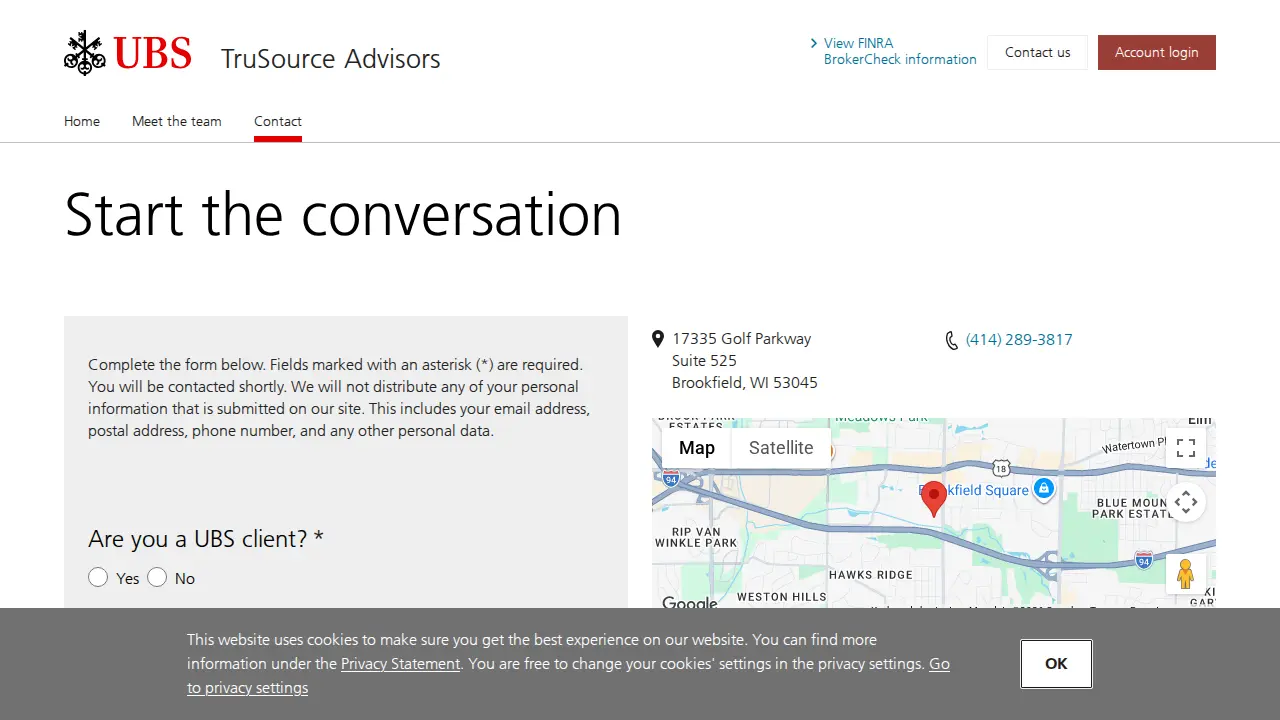Viewport: 1280px width, 720px height.
Task: Call phone number (414) 289-3817
Action: point(1019,340)
